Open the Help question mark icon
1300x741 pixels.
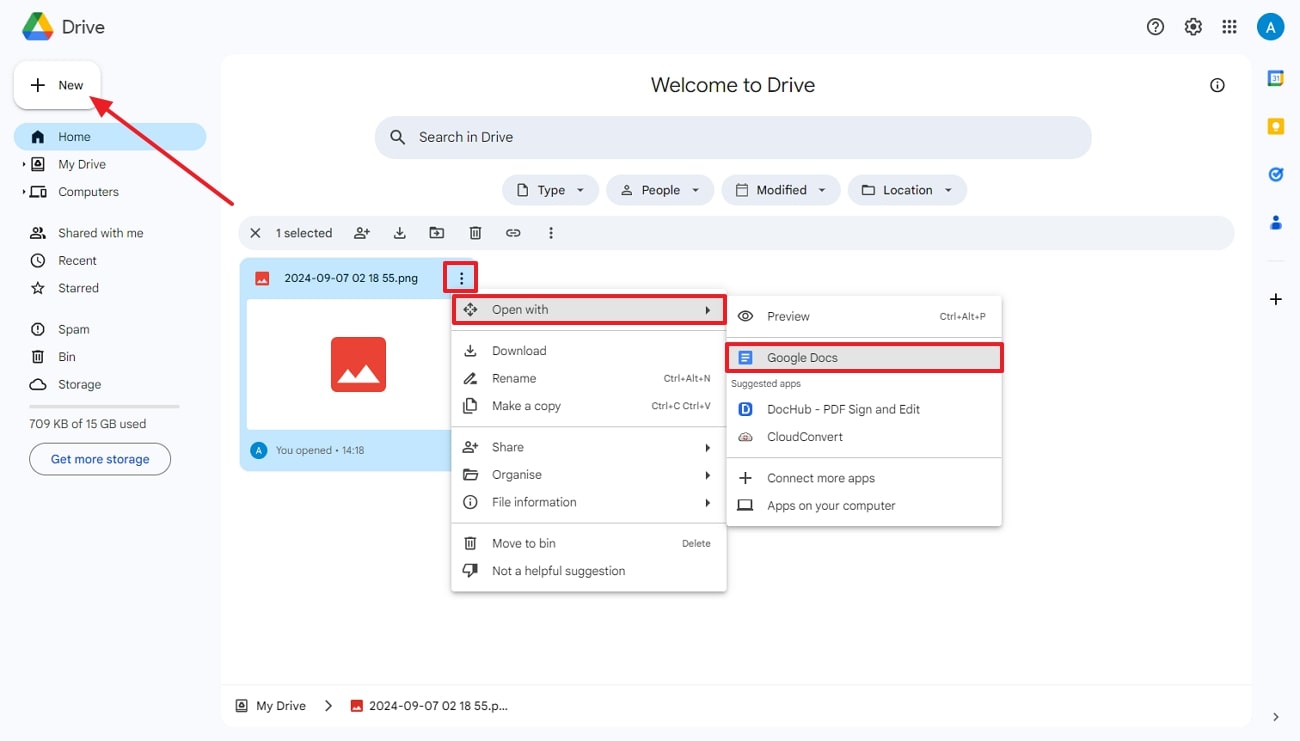(x=1155, y=27)
